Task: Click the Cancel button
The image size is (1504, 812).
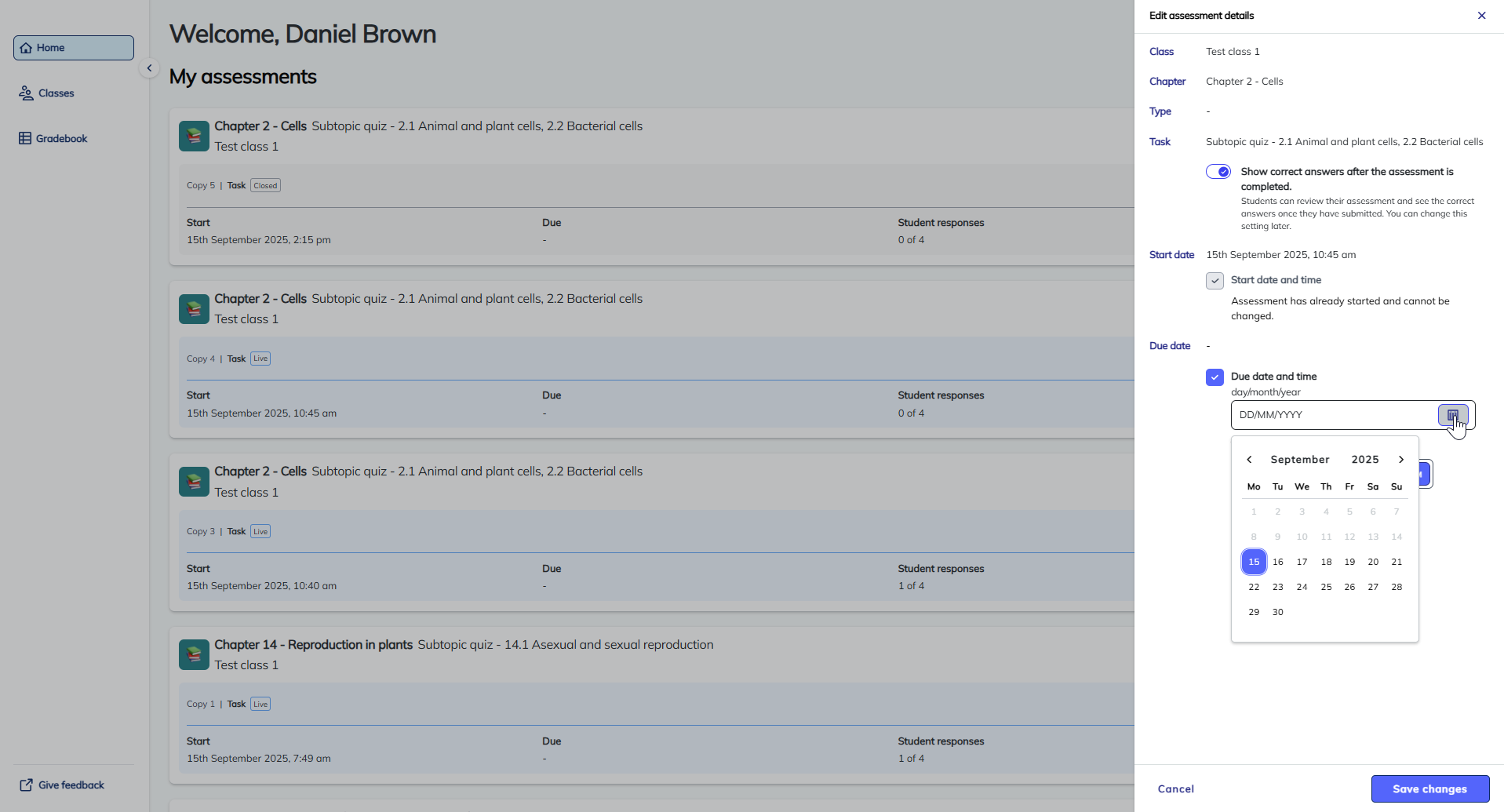Action: pos(1176,789)
